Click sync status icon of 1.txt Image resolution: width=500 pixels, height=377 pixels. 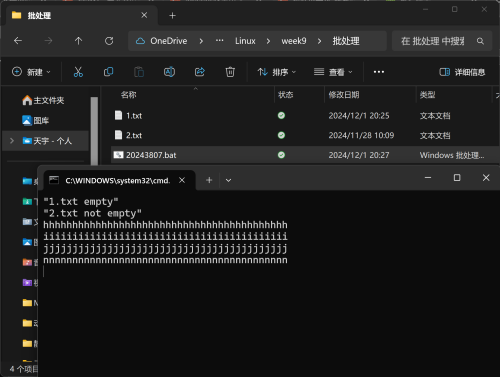(281, 115)
